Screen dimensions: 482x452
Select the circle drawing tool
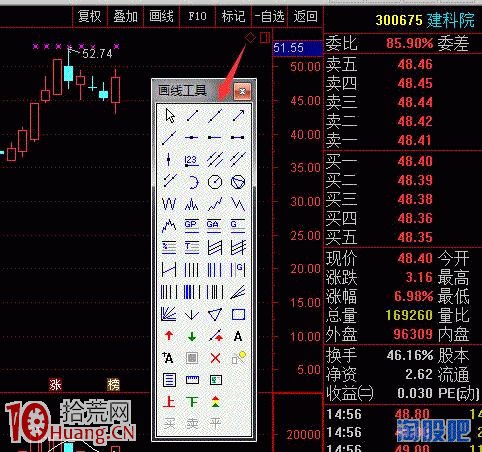pos(215,182)
